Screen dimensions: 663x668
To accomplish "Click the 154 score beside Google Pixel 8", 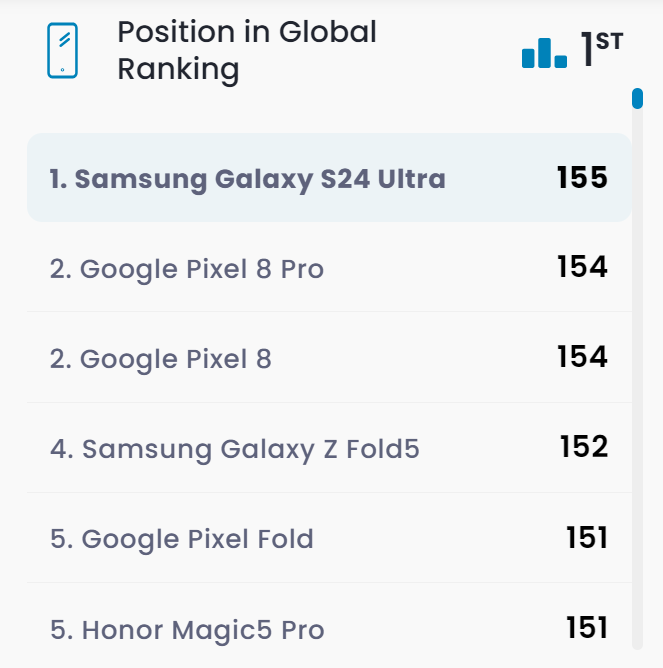I will coord(582,358).
